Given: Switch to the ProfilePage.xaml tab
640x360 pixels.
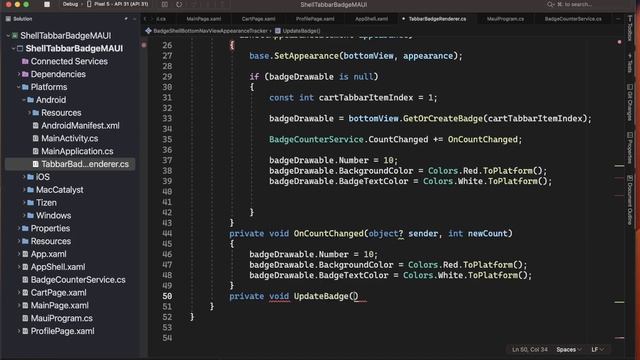Looking at the screenshot, I should pyautogui.click(x=315, y=19).
